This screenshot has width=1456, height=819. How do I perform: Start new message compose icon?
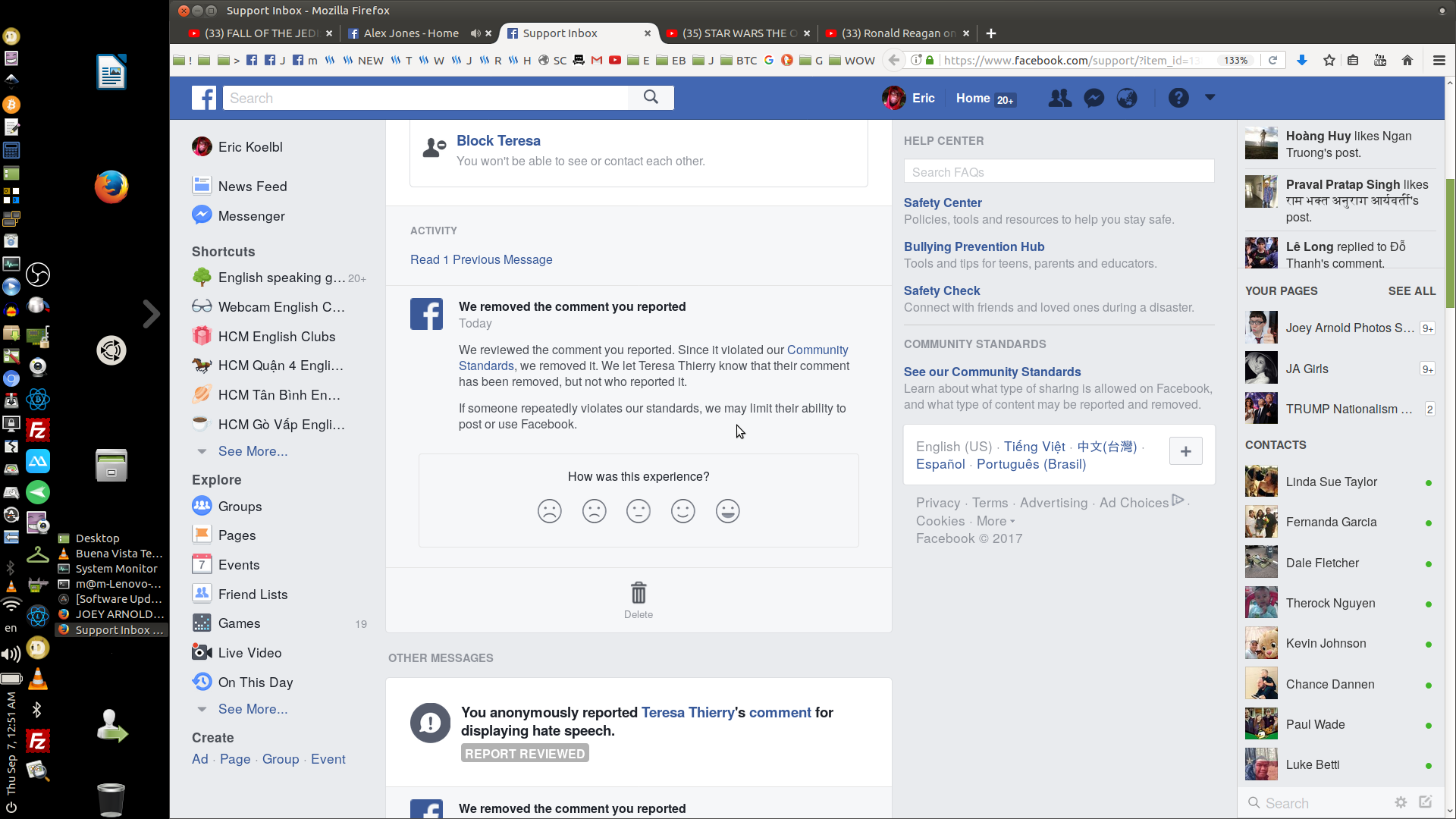(x=1426, y=802)
